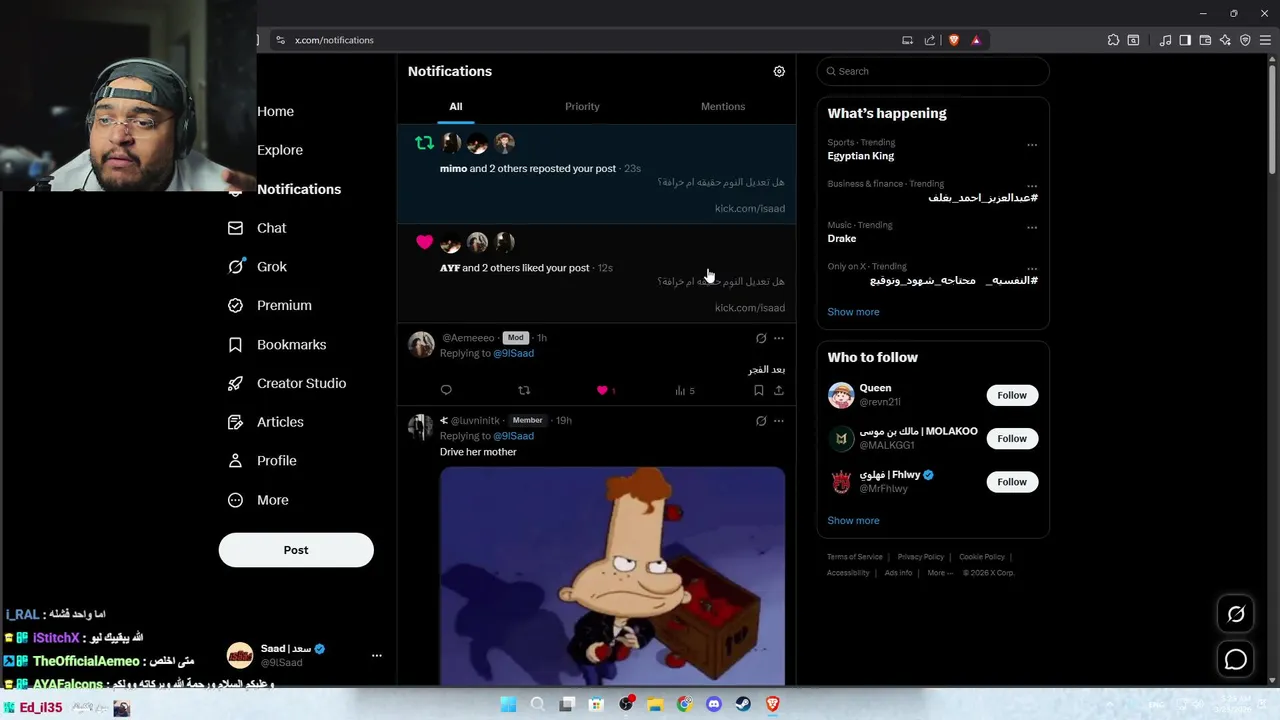
Task: Open options for Only on X trend
Action: 1032,268
